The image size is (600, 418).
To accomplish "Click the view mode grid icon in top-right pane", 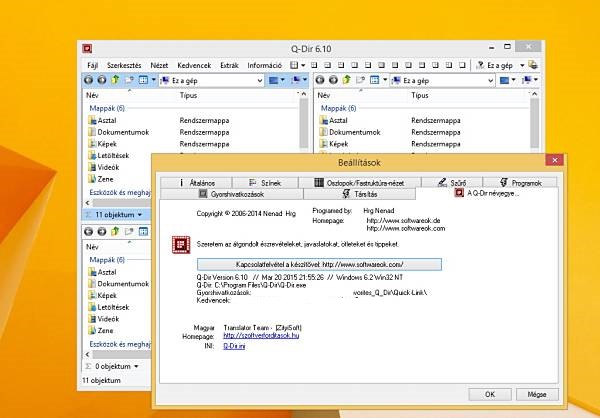I will coord(375,80).
